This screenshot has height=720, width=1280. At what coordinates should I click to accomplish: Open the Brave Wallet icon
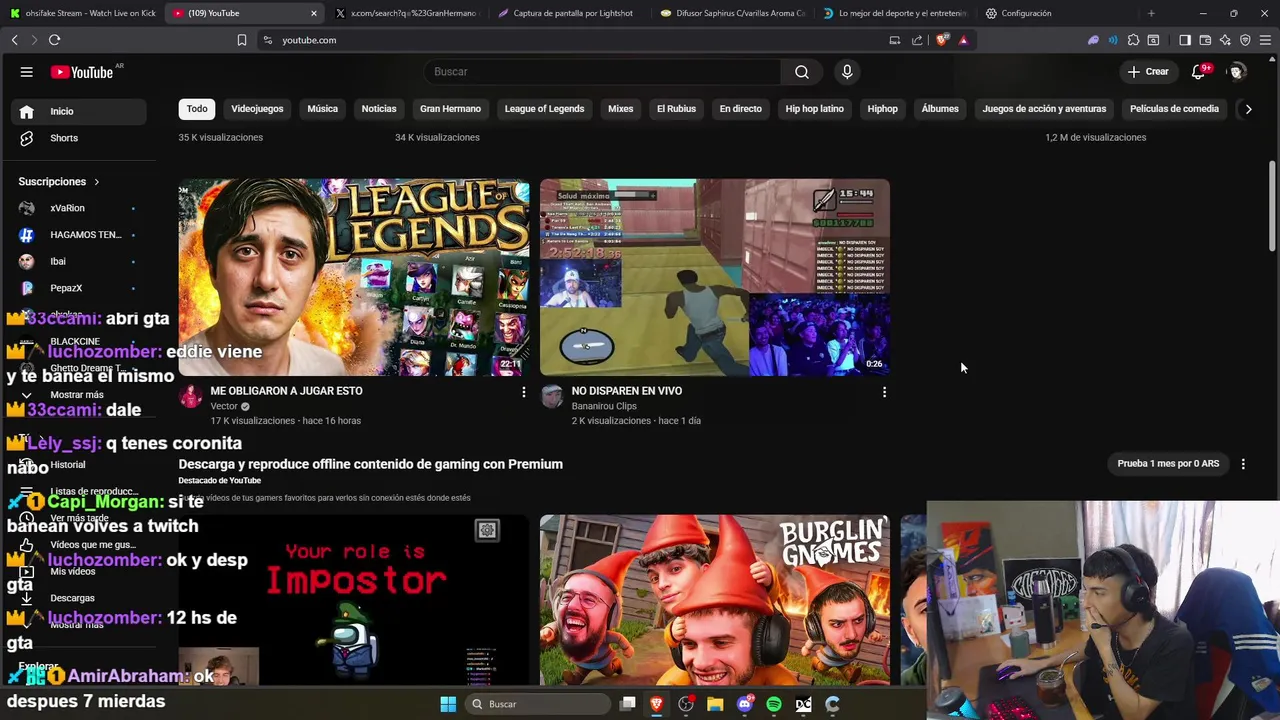pos(1205,40)
